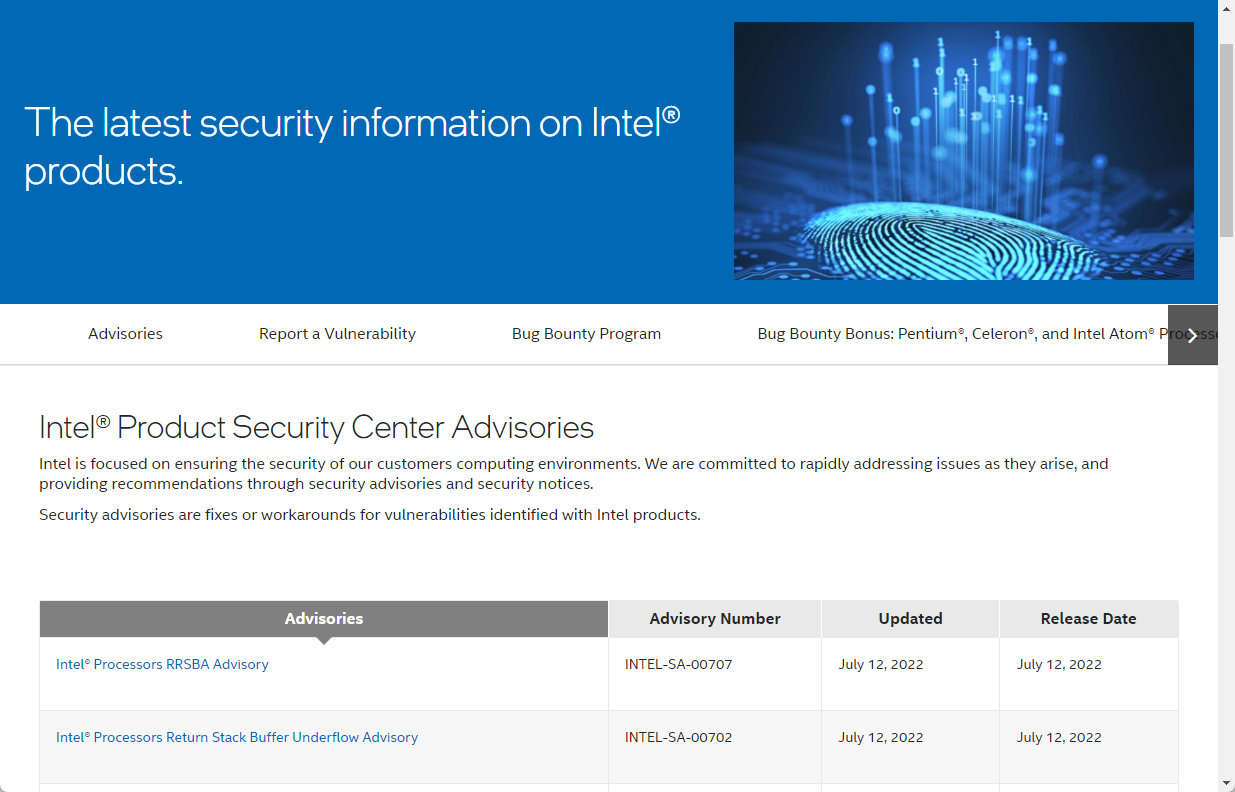This screenshot has width=1235, height=792.
Task: Click the latest security information headline
Action: (x=352, y=146)
